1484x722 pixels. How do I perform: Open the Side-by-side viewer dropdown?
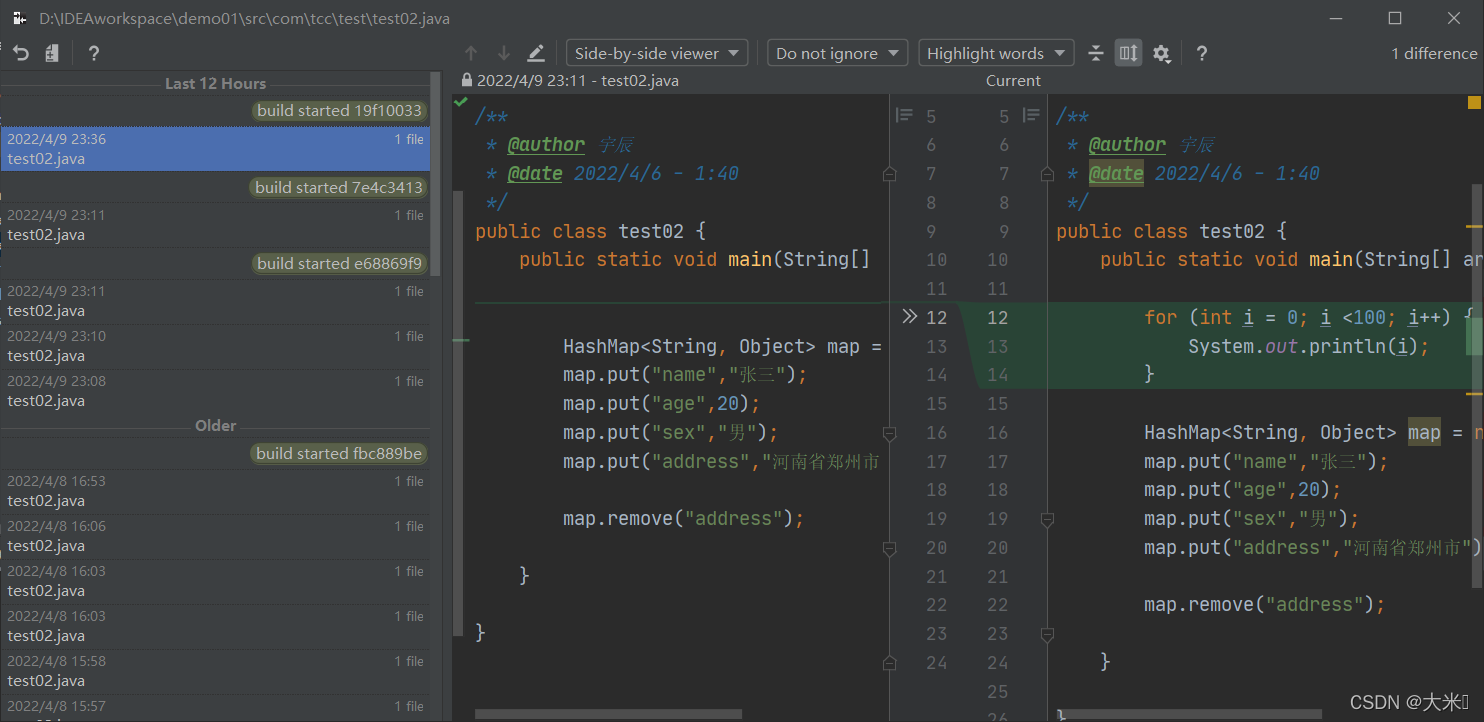tap(657, 53)
